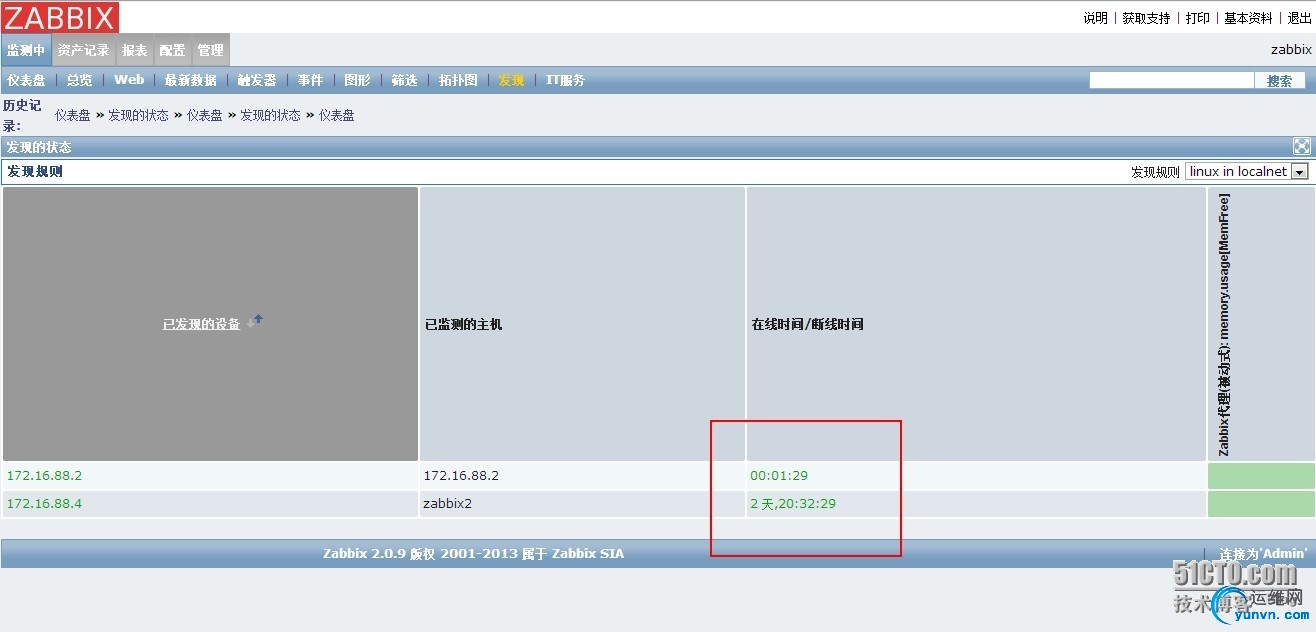Click uptime value 00:01:29
The image size is (1316, 632).
(779, 475)
